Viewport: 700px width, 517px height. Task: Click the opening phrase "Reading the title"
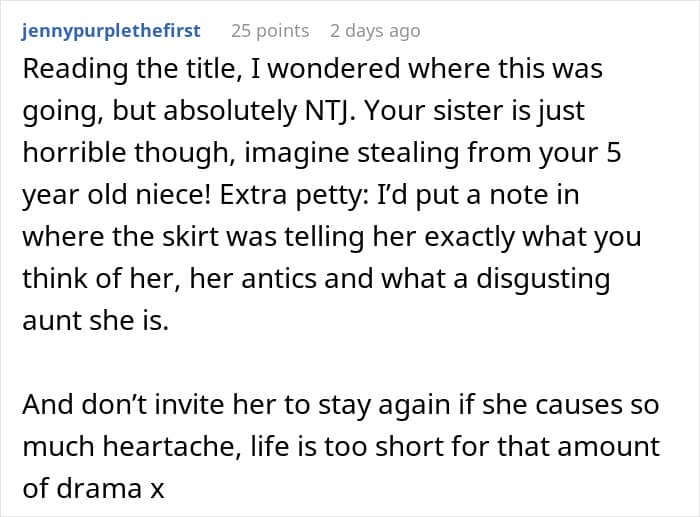(x=108, y=69)
